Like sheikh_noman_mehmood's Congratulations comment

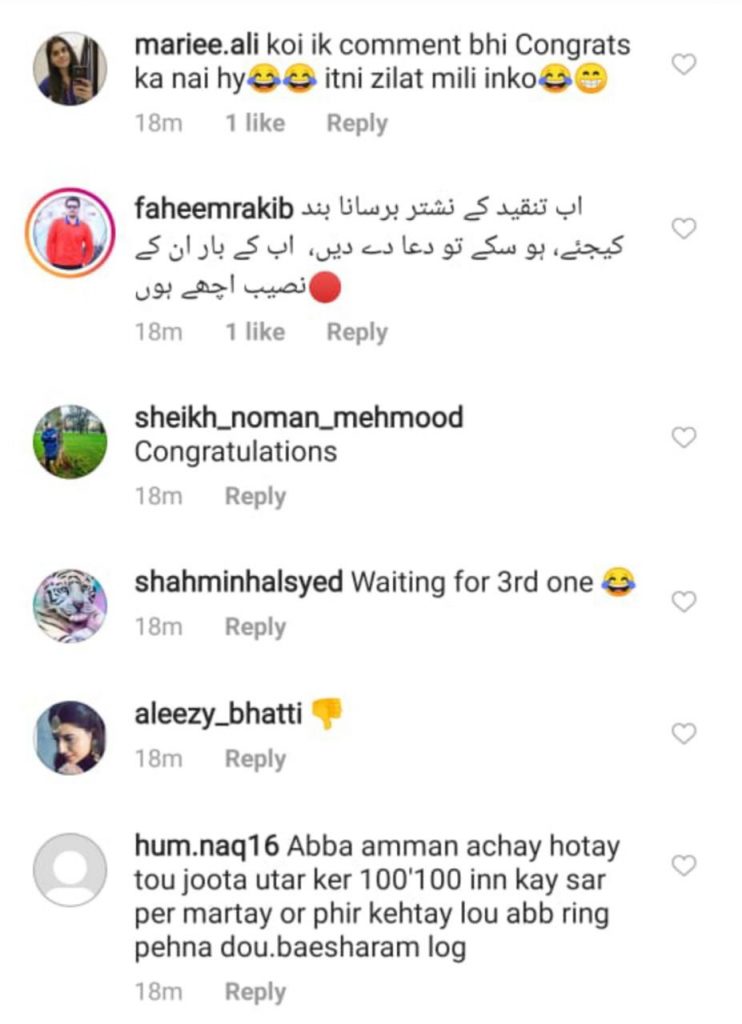(x=684, y=437)
